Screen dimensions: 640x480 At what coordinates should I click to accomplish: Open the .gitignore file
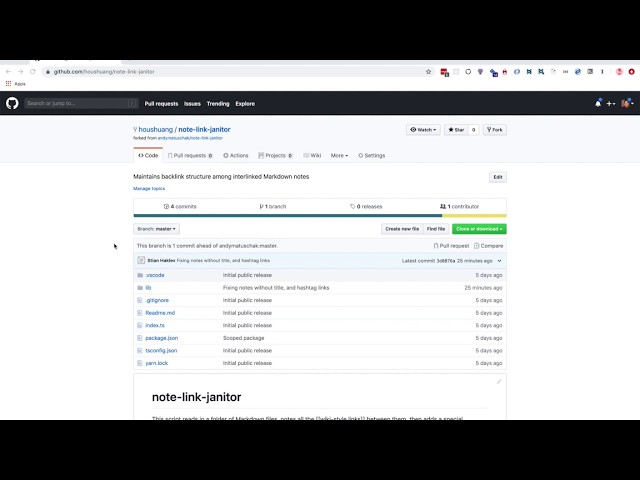157,300
